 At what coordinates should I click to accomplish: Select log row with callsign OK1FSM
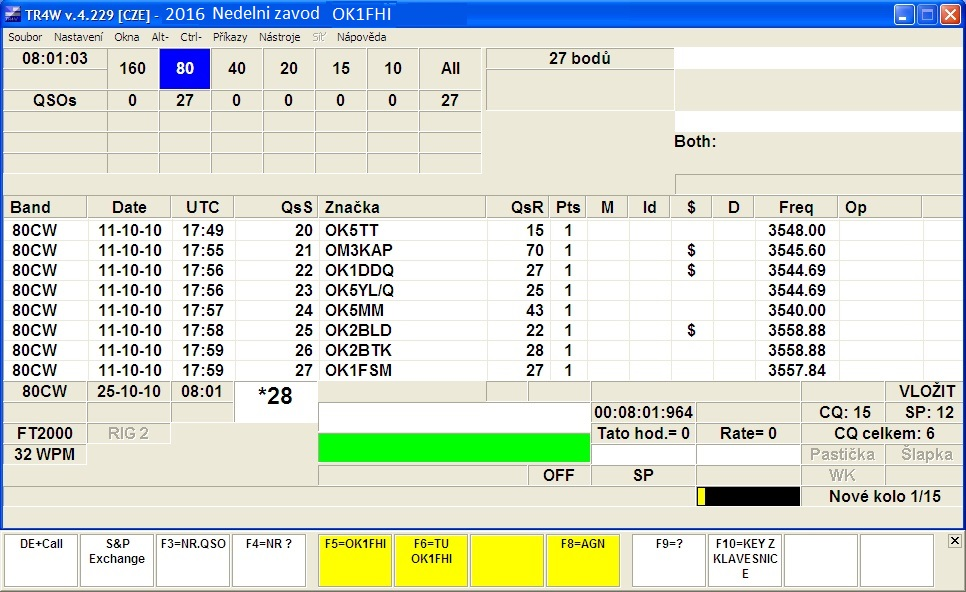click(x=484, y=370)
